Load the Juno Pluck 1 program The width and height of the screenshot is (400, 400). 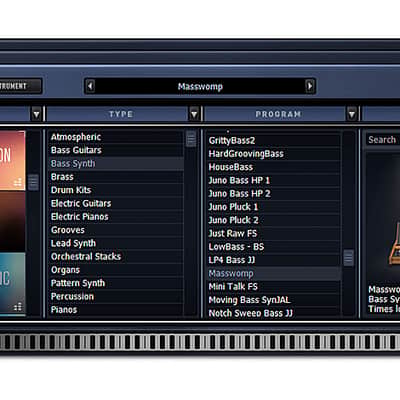pos(274,207)
